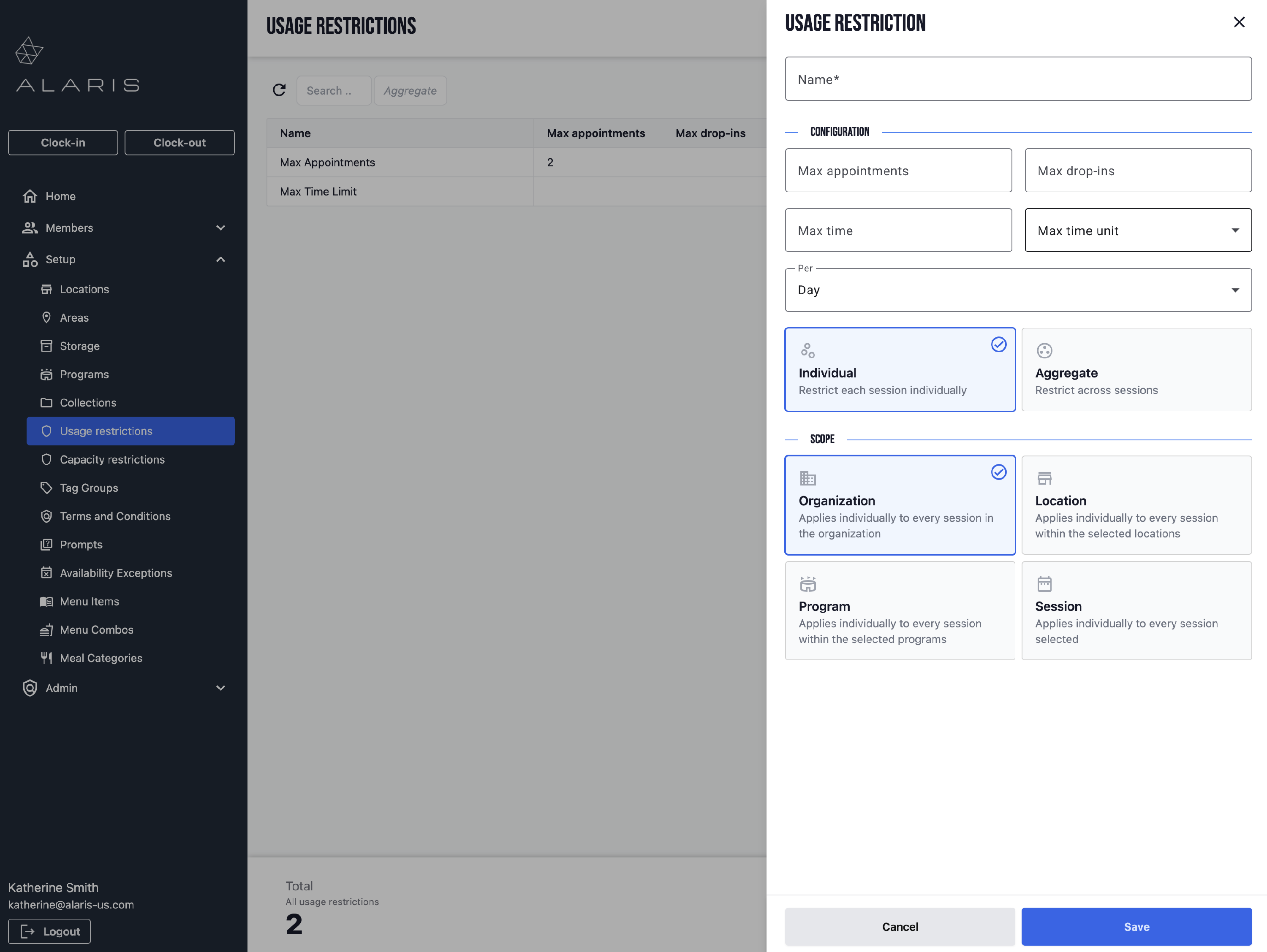Open Locations under Setup

[x=131, y=289]
